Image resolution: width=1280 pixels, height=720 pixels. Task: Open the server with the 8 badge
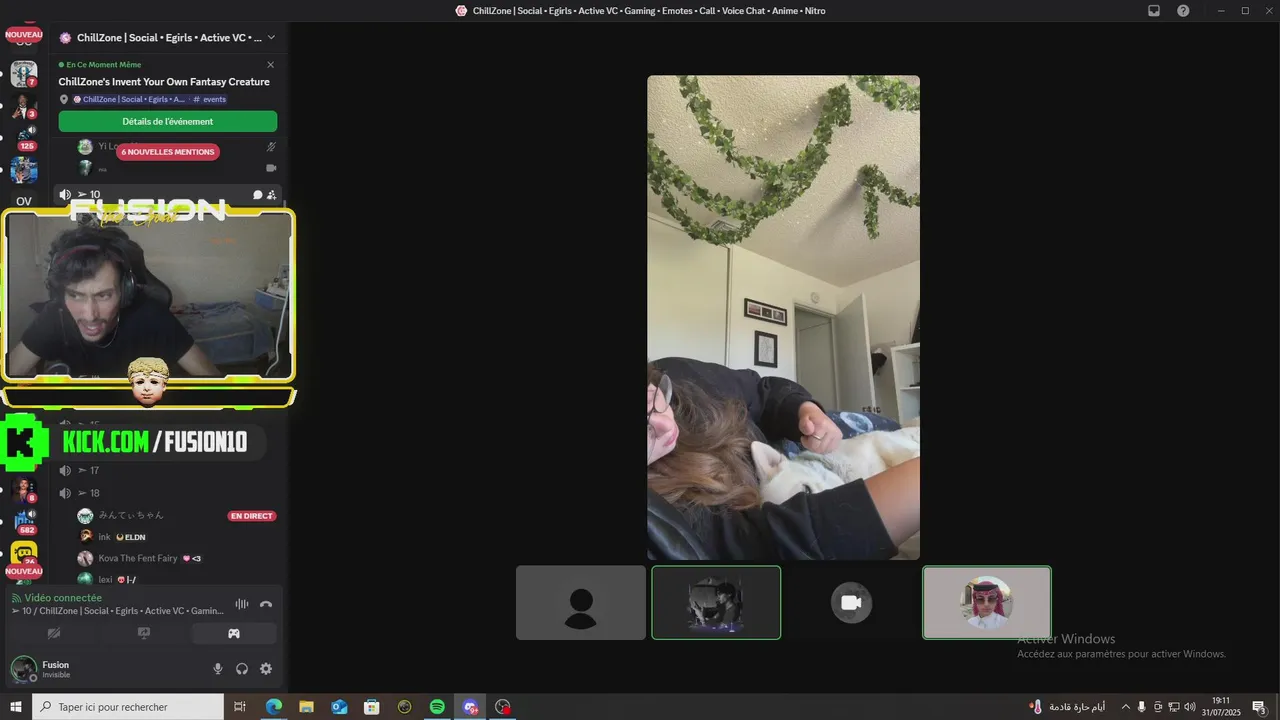coord(24,490)
